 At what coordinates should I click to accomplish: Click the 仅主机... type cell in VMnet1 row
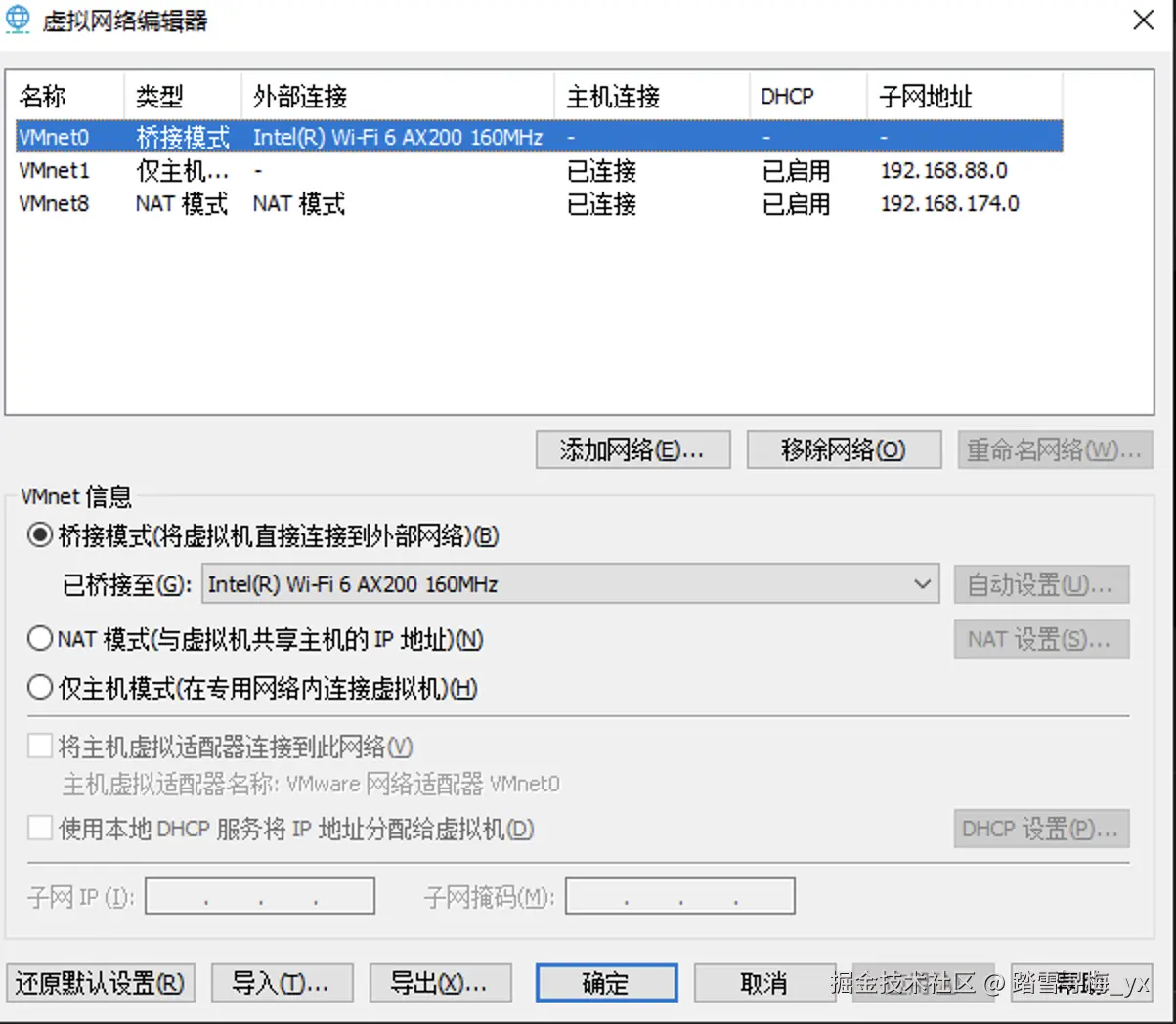tap(182, 170)
